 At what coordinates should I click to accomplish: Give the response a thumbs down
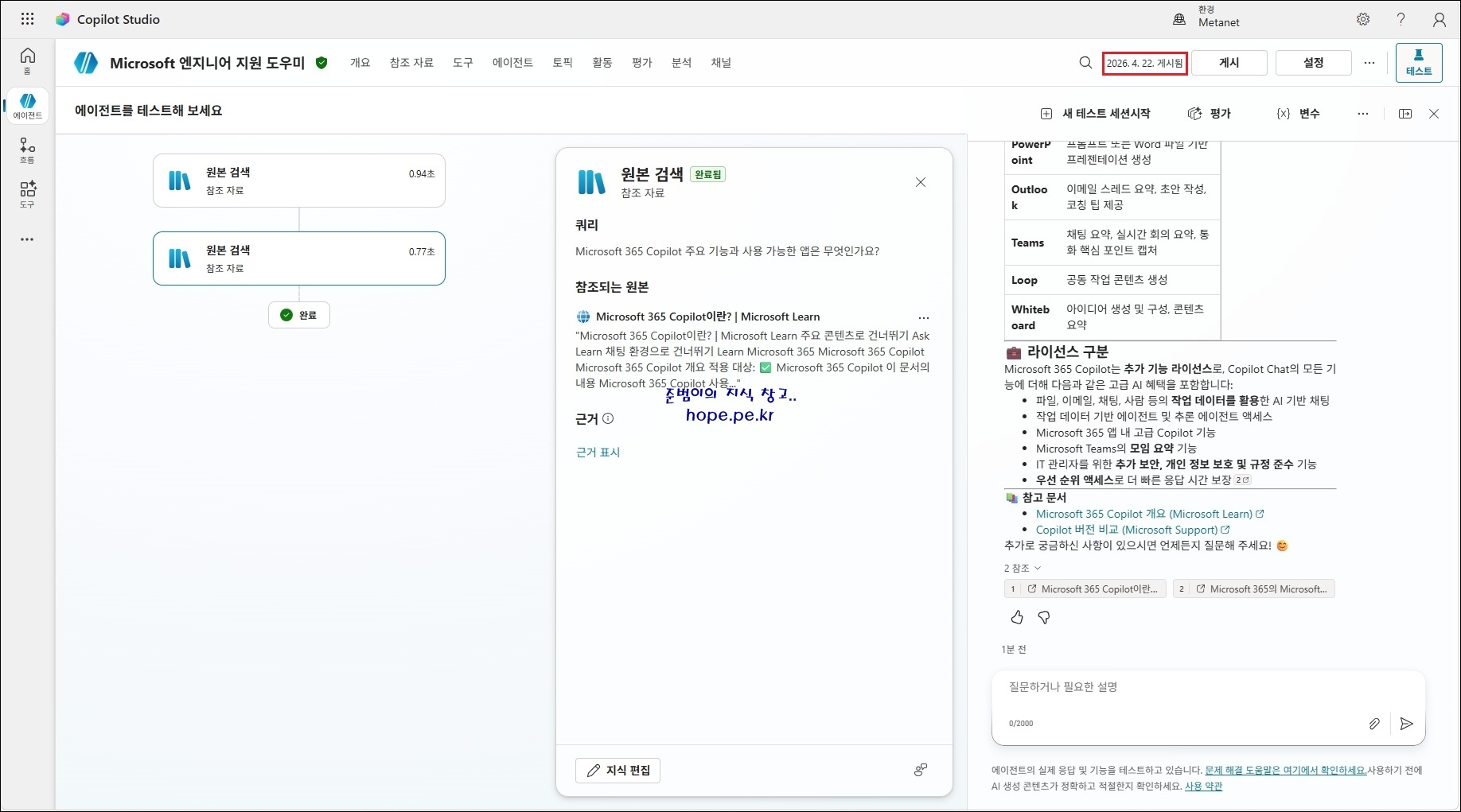(1044, 618)
